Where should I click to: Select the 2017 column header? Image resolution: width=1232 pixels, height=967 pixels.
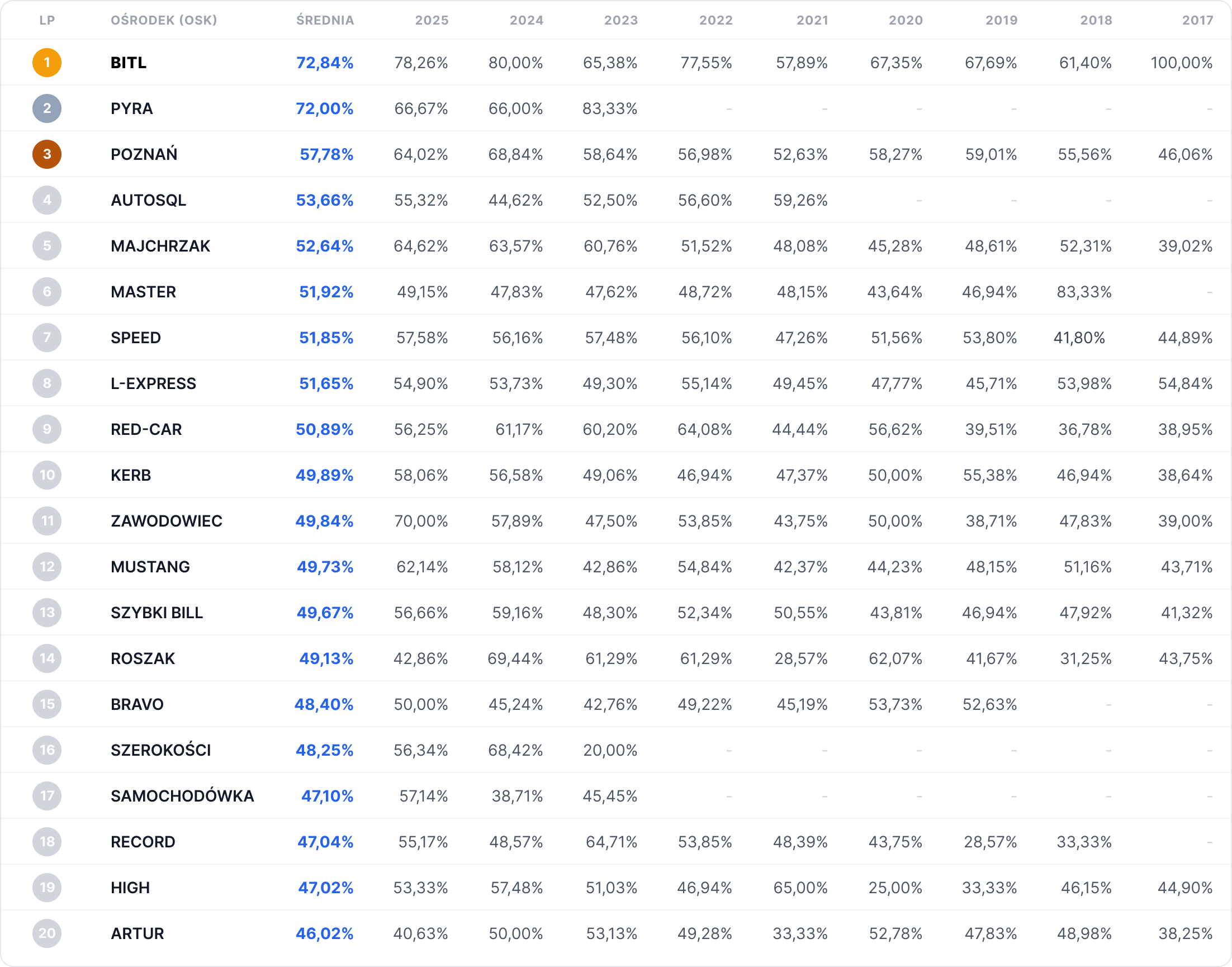[1197, 20]
